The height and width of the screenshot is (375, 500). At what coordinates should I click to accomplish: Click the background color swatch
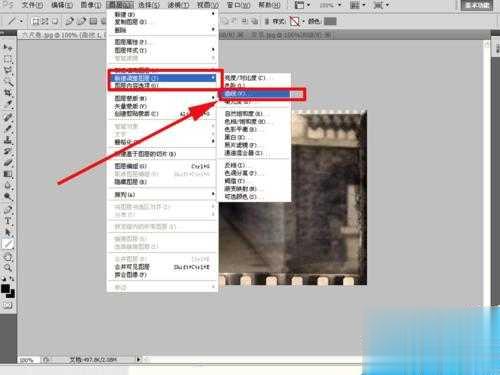(x=11, y=294)
